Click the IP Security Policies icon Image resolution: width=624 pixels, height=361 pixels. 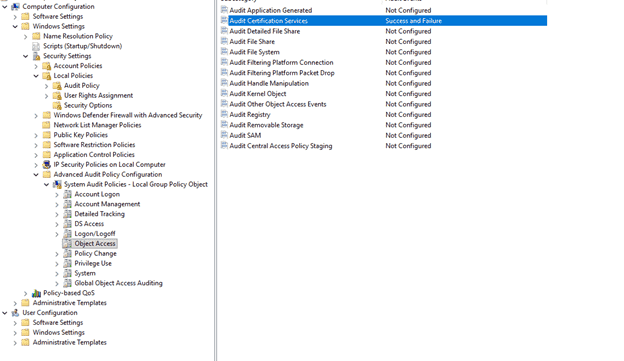pyautogui.click(x=47, y=164)
